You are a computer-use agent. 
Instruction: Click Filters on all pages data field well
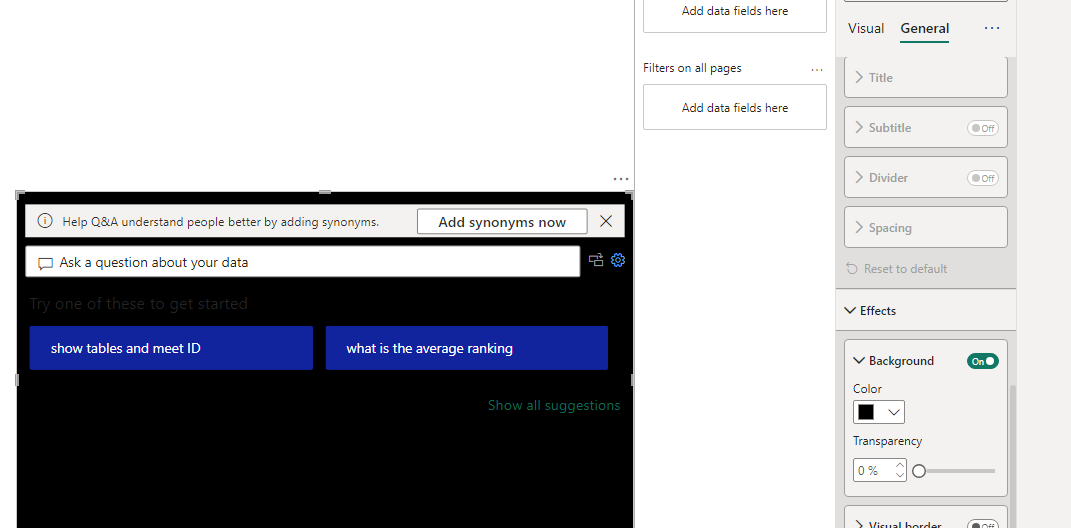tap(735, 107)
